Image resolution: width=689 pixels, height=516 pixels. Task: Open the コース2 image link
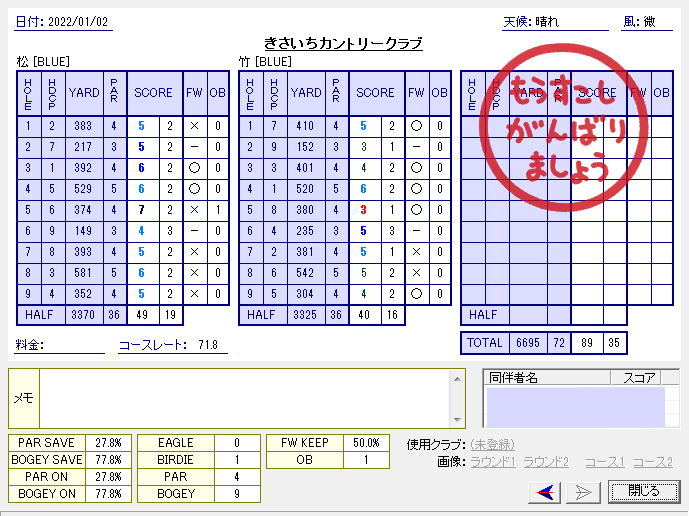(x=652, y=462)
